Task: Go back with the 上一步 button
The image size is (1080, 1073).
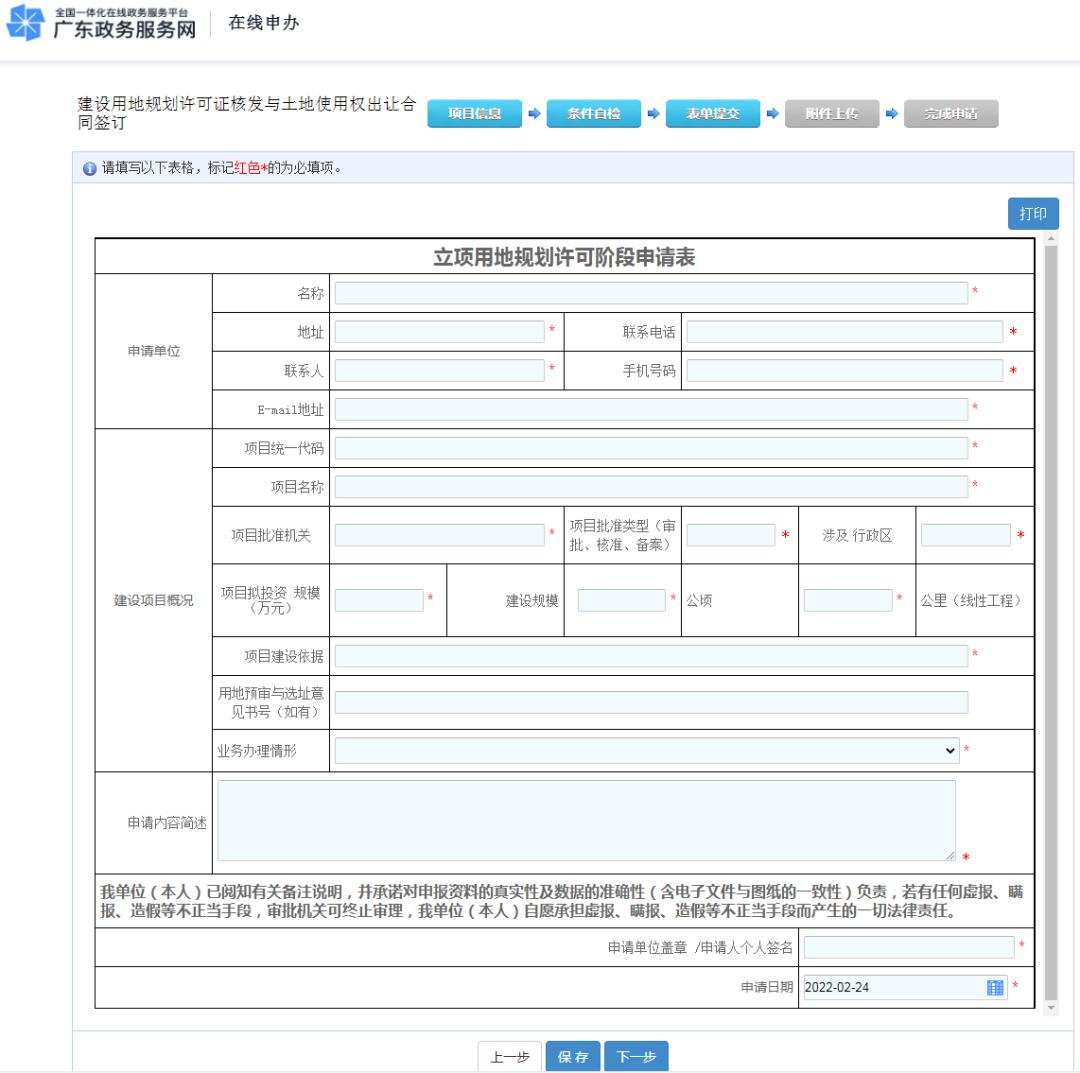Action: 510,1057
